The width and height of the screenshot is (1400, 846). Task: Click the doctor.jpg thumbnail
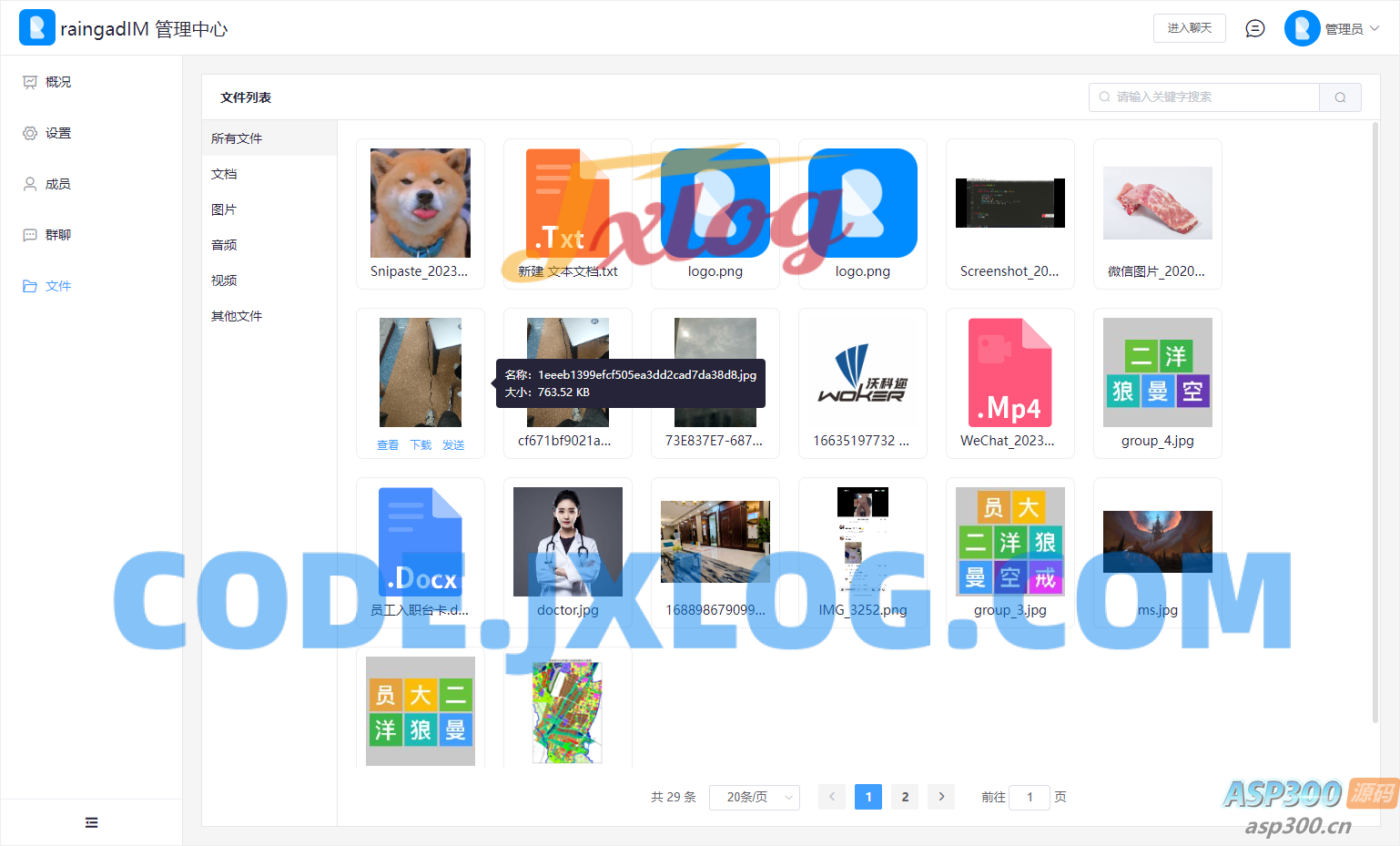pyautogui.click(x=567, y=542)
